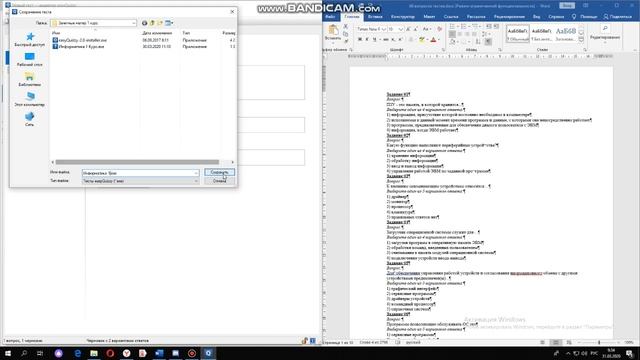Click the create new folder icon
The image size is (640, 360).
coord(160,23)
